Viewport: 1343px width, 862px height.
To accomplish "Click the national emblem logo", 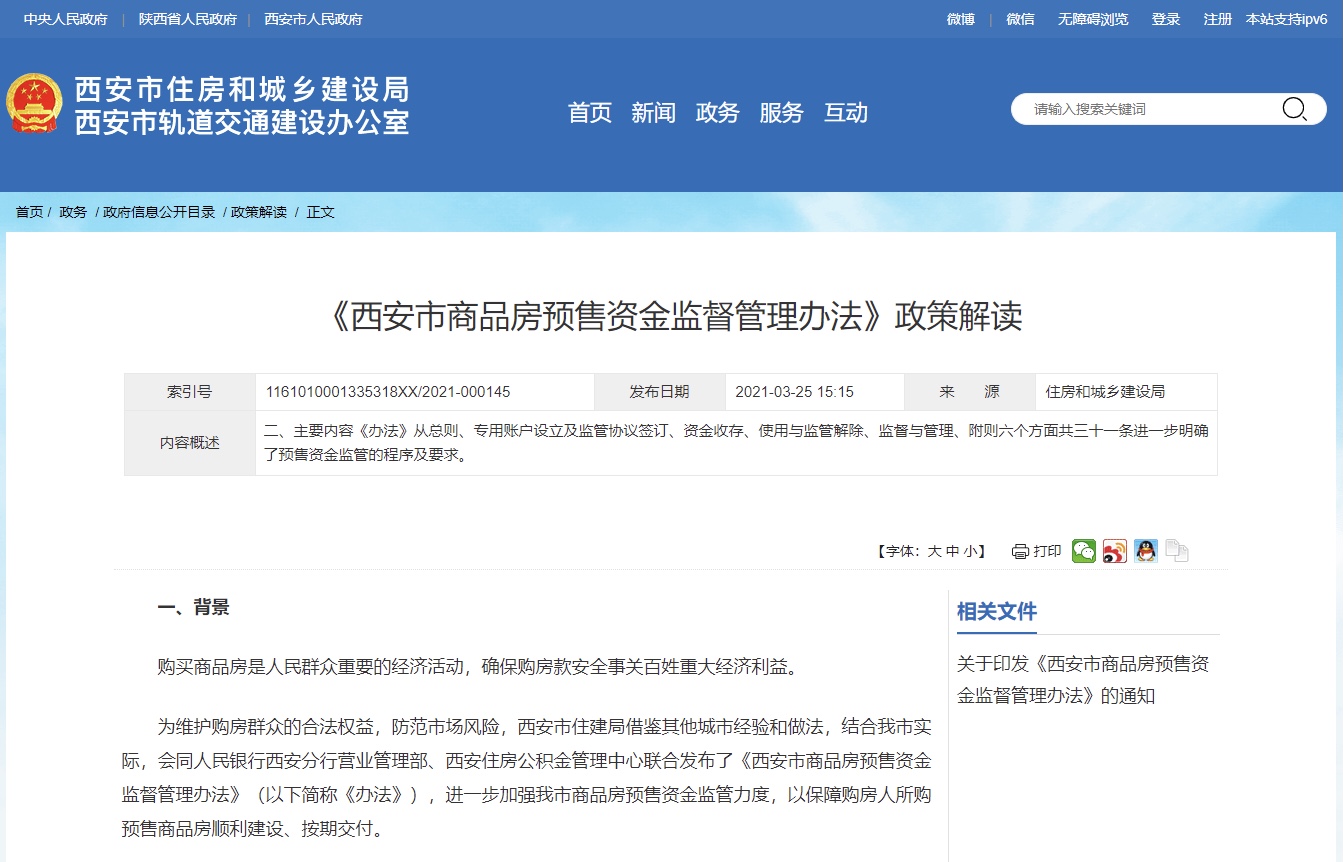I will click(34, 104).
